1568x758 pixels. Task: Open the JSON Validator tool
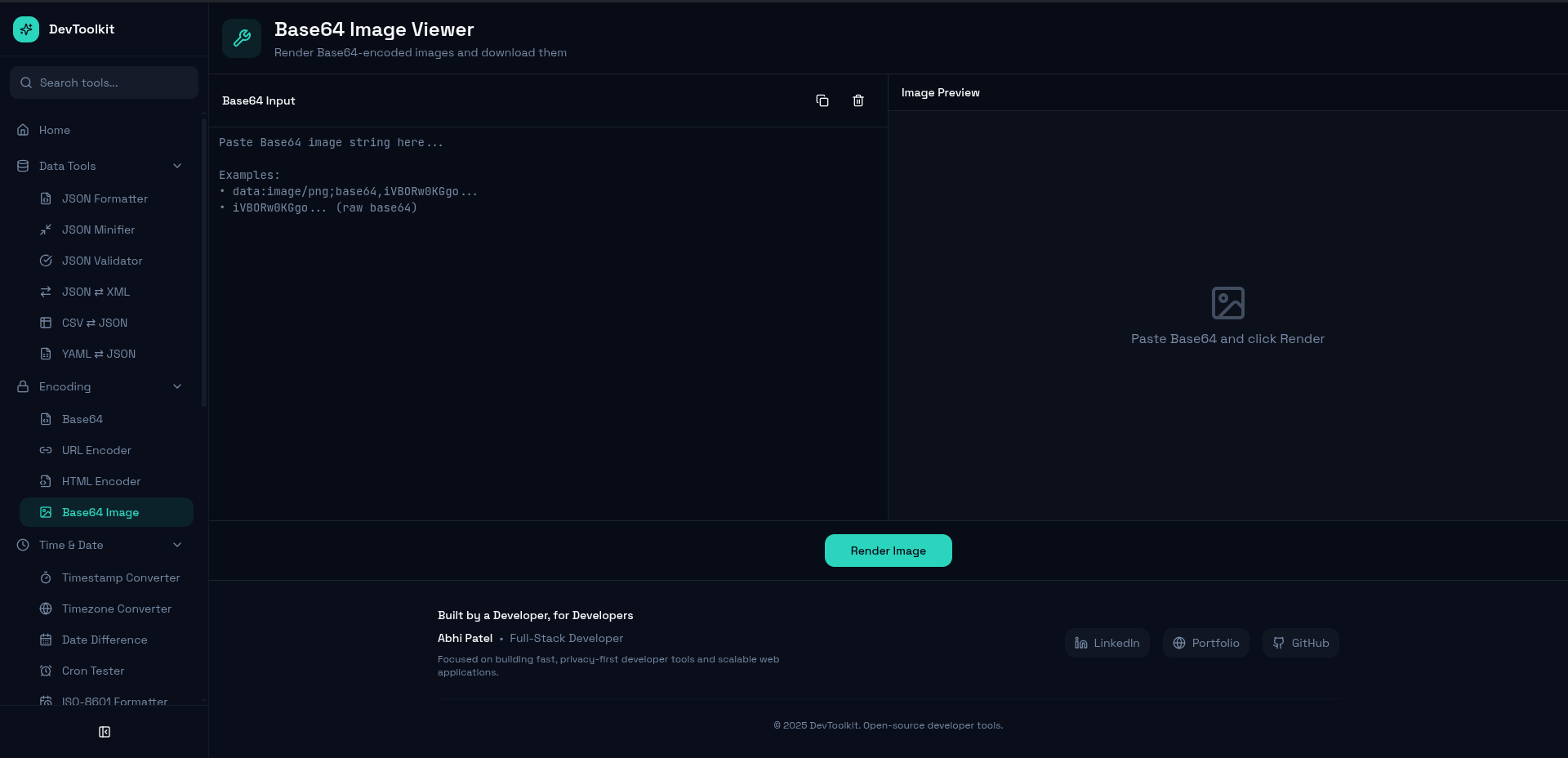pyautogui.click(x=102, y=261)
